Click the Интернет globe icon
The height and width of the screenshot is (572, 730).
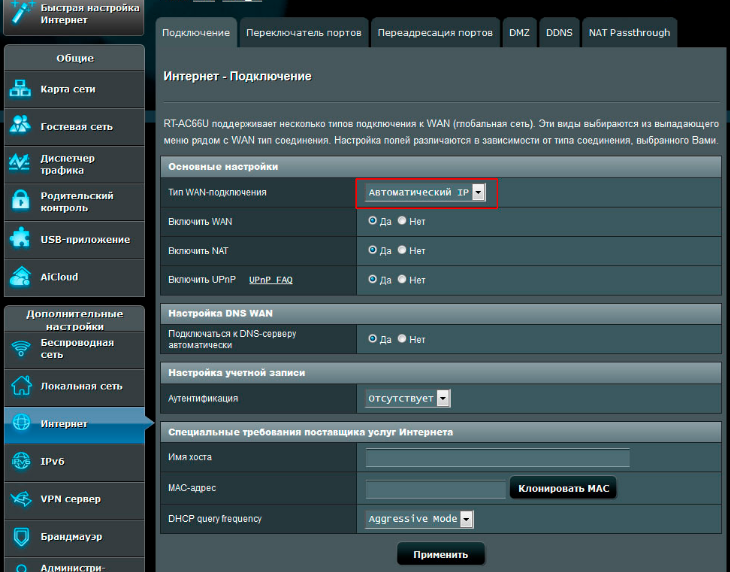[21, 423]
